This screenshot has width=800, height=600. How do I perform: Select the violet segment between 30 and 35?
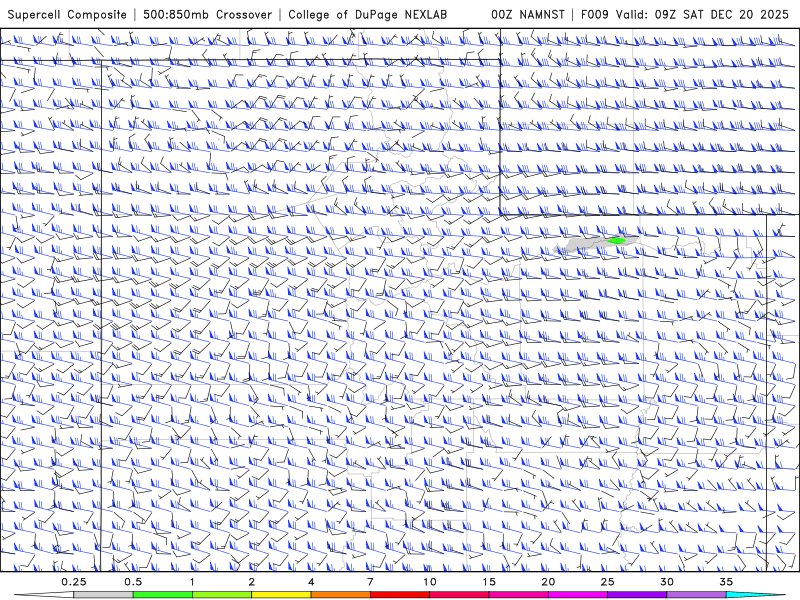coord(696,595)
